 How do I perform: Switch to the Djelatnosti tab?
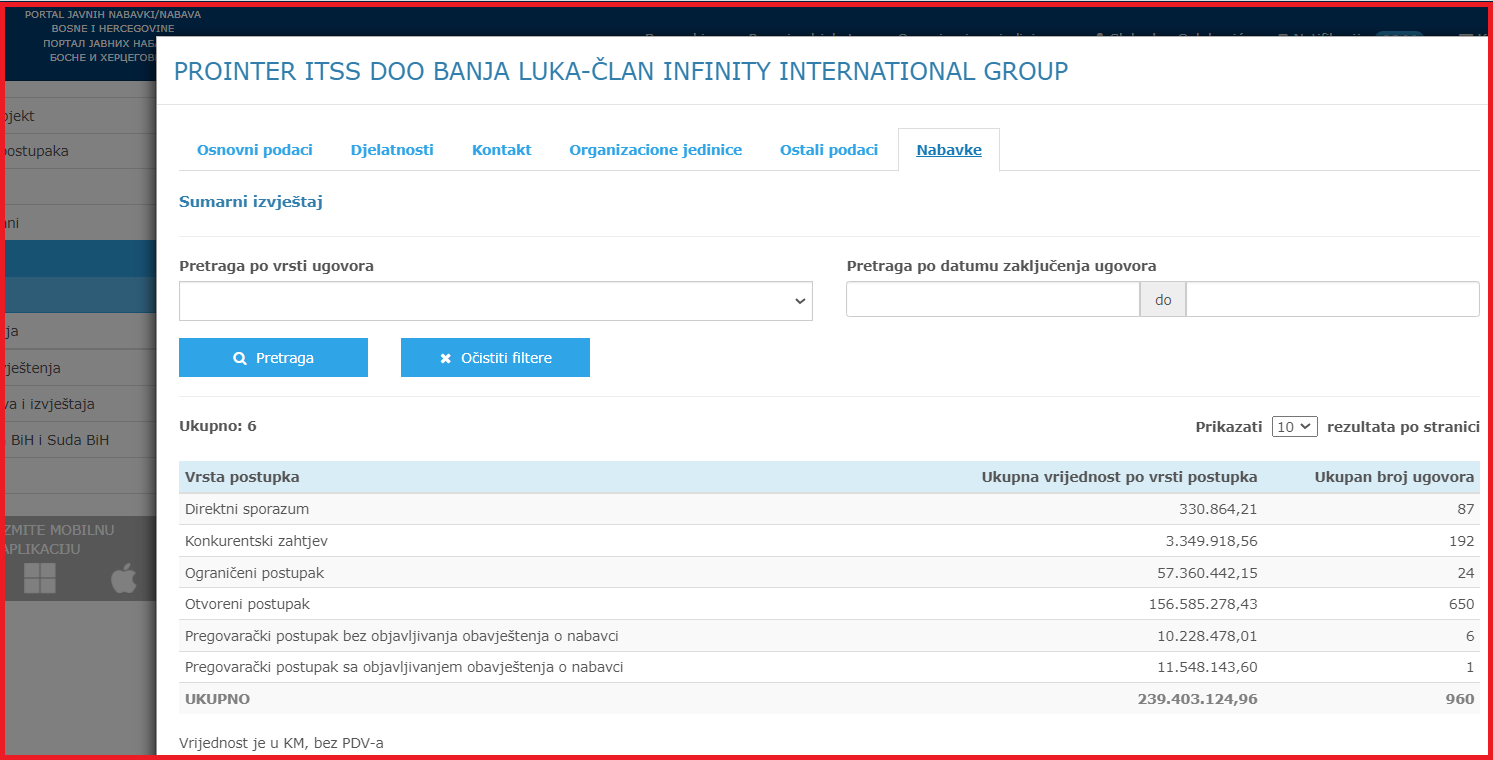(x=392, y=150)
